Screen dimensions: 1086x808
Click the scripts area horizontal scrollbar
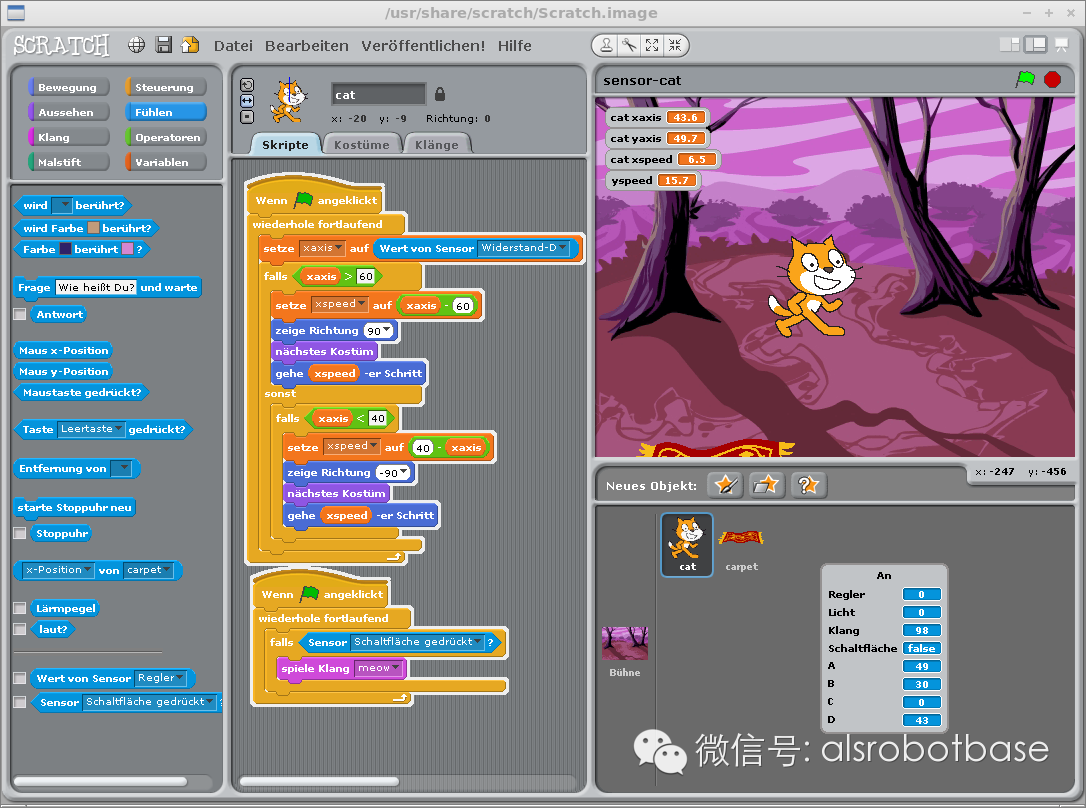coord(319,781)
